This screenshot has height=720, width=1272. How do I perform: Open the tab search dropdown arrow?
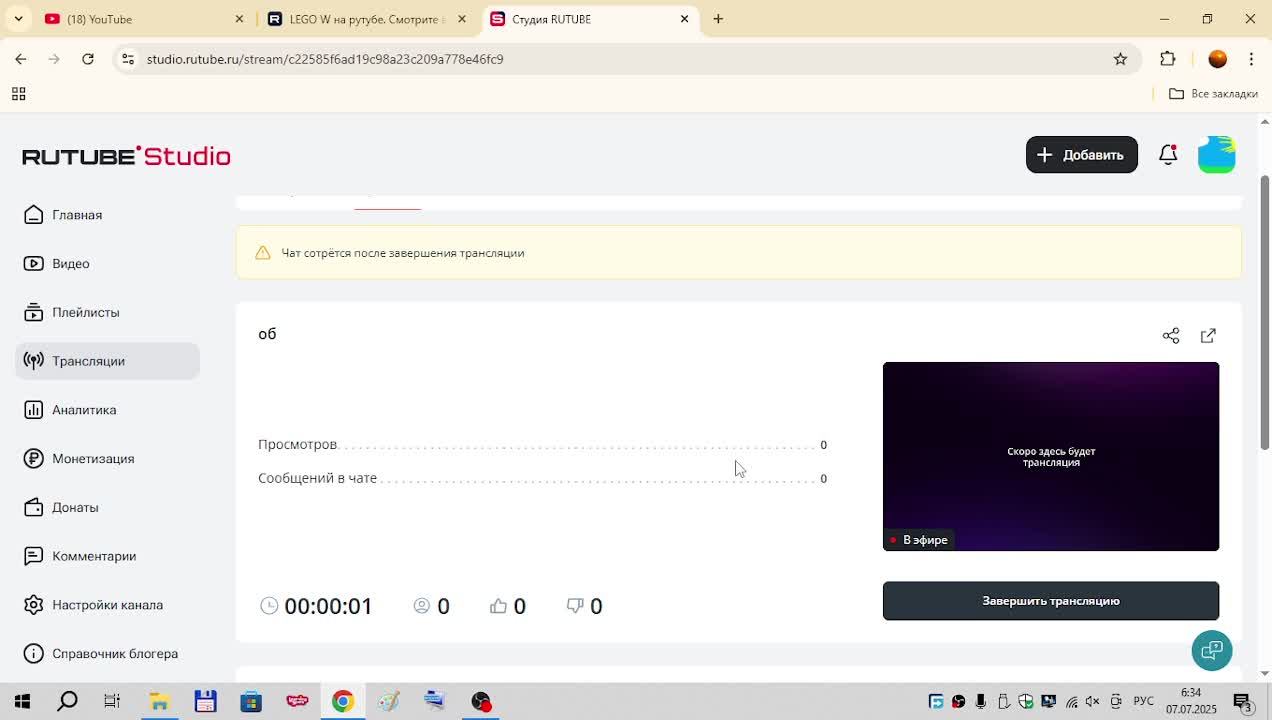pyautogui.click(x=19, y=19)
